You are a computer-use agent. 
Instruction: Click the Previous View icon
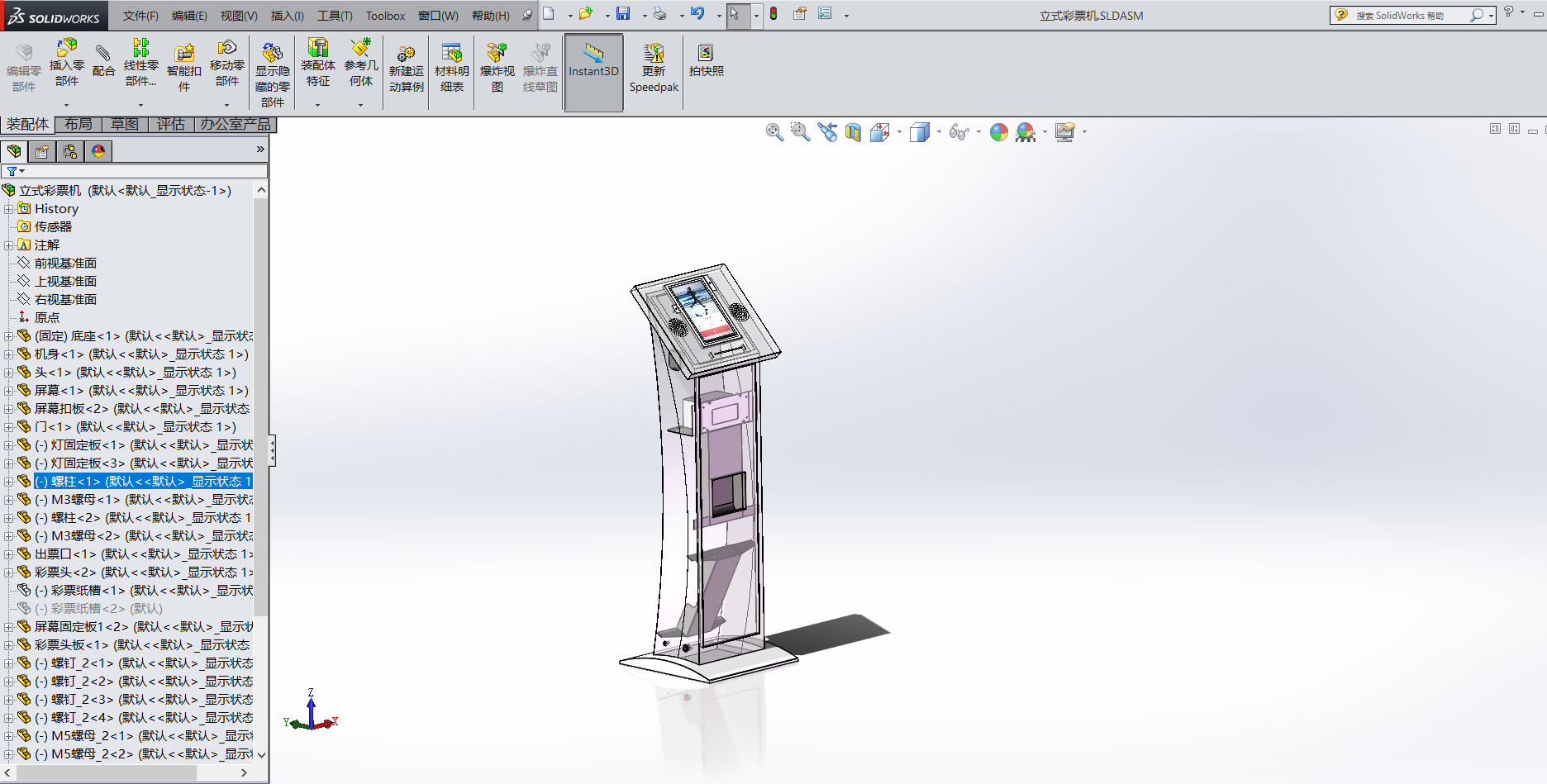(827, 132)
